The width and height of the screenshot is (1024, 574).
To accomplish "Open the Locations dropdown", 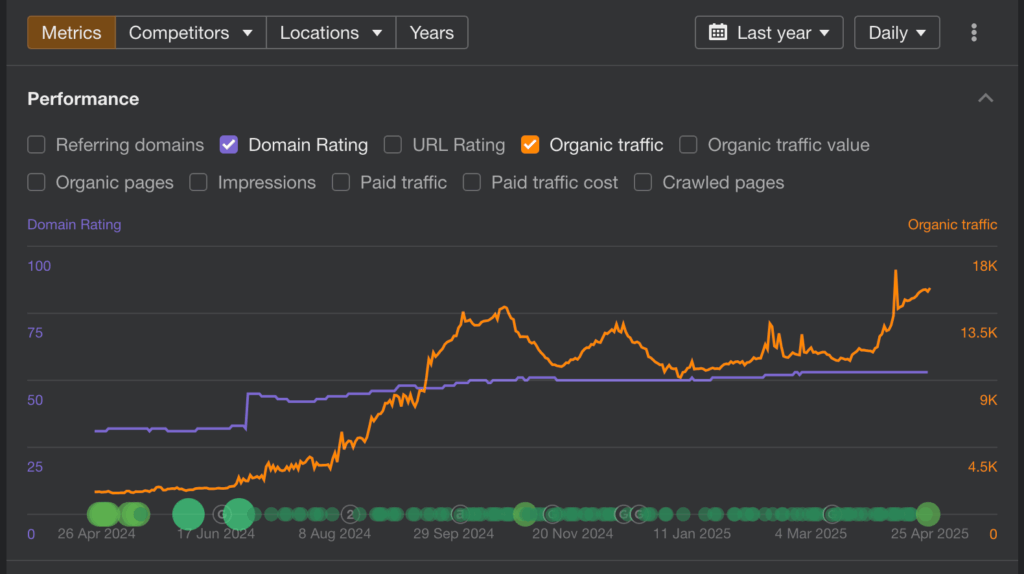I will click(331, 32).
